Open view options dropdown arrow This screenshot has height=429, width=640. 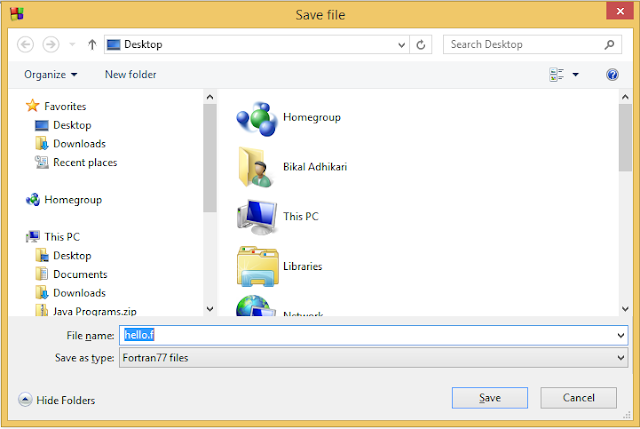(x=576, y=74)
